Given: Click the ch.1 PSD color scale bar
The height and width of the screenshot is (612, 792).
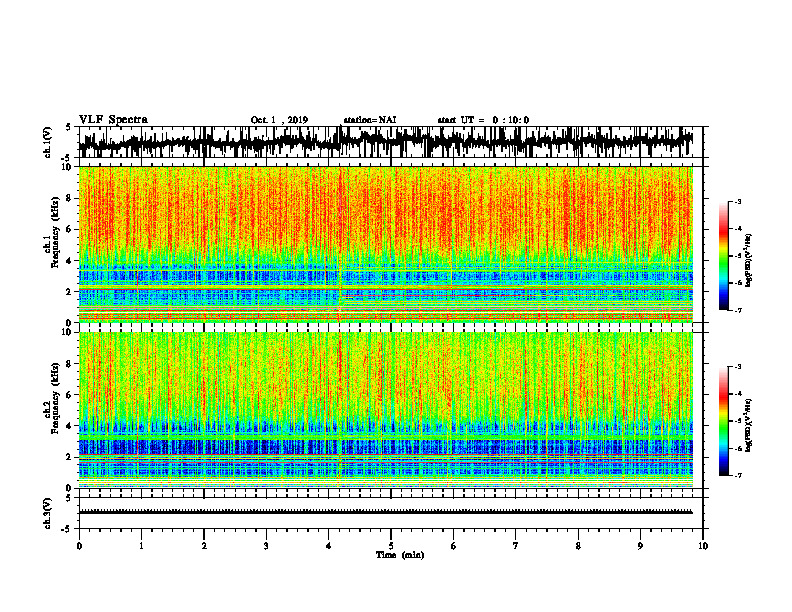Looking at the screenshot, I should click(723, 255).
